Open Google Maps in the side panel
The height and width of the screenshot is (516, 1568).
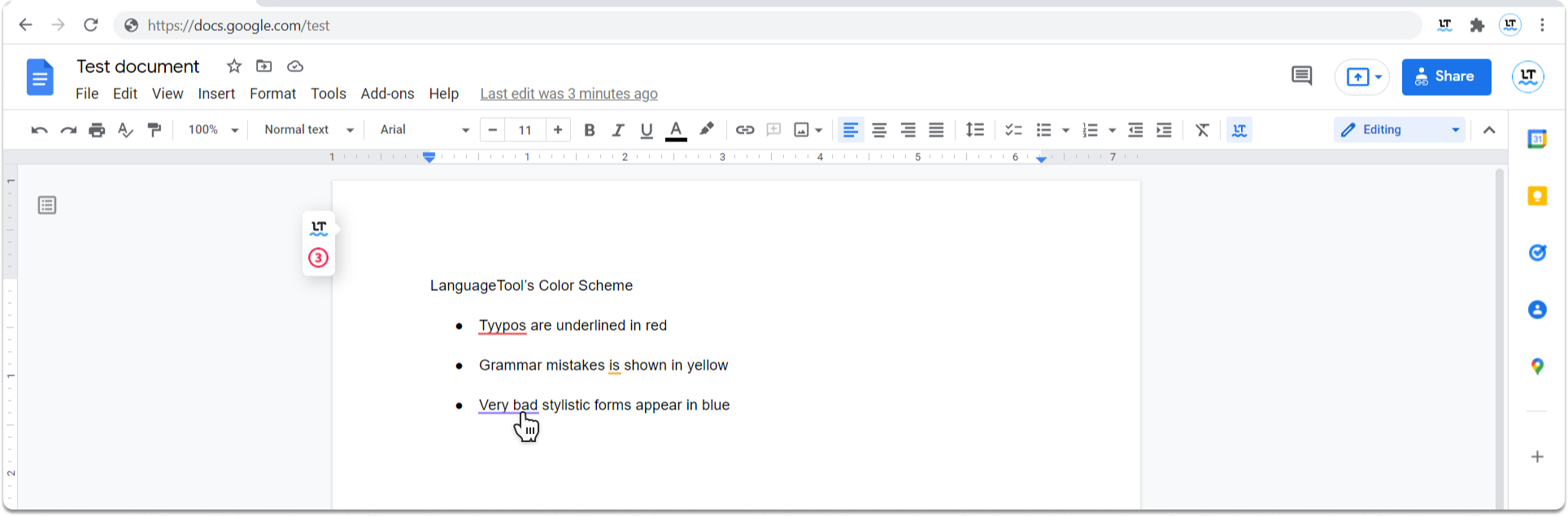tap(1537, 366)
